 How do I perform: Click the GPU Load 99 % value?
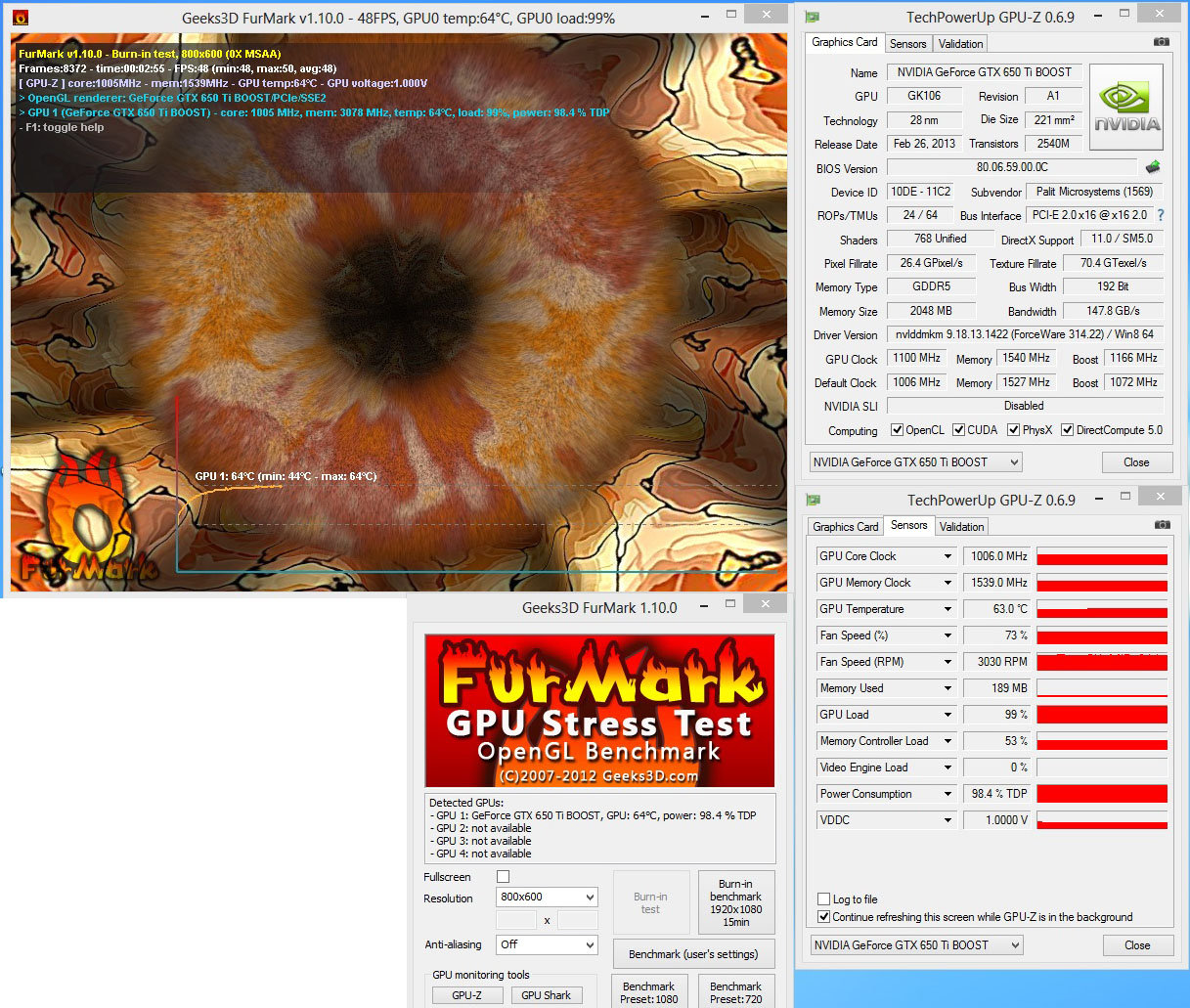point(996,715)
